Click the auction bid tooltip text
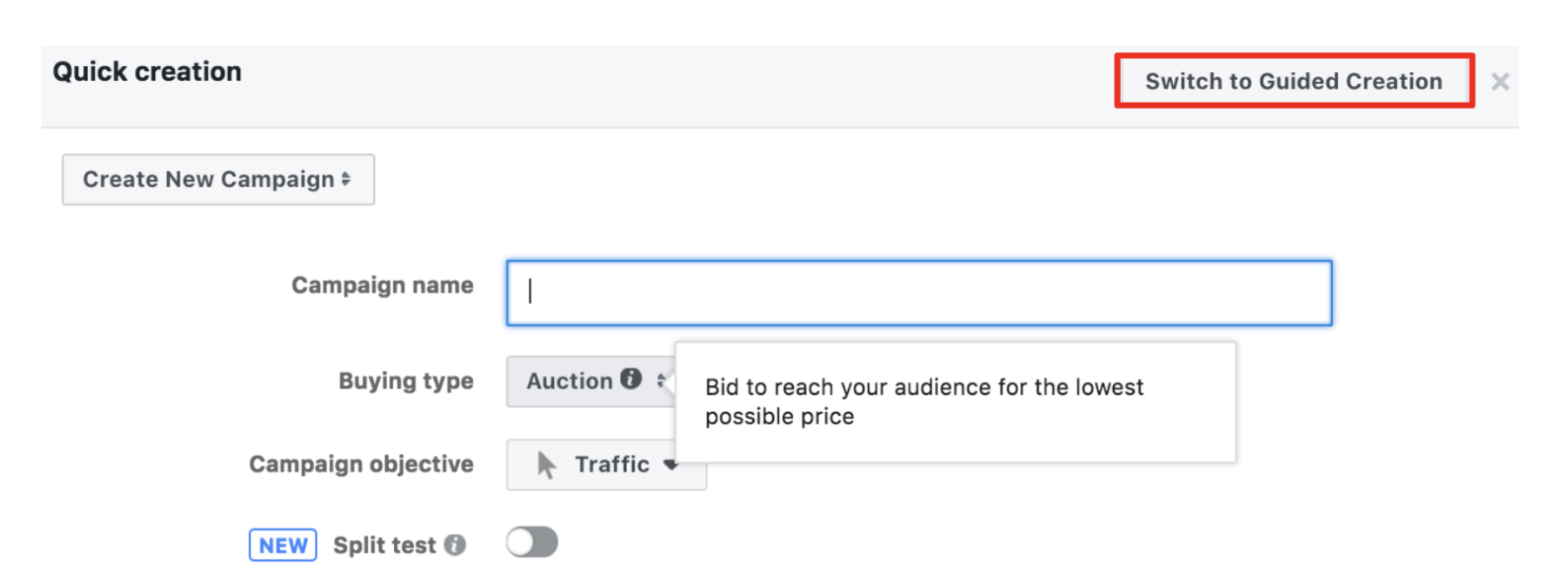The image size is (1568, 579). point(923,401)
